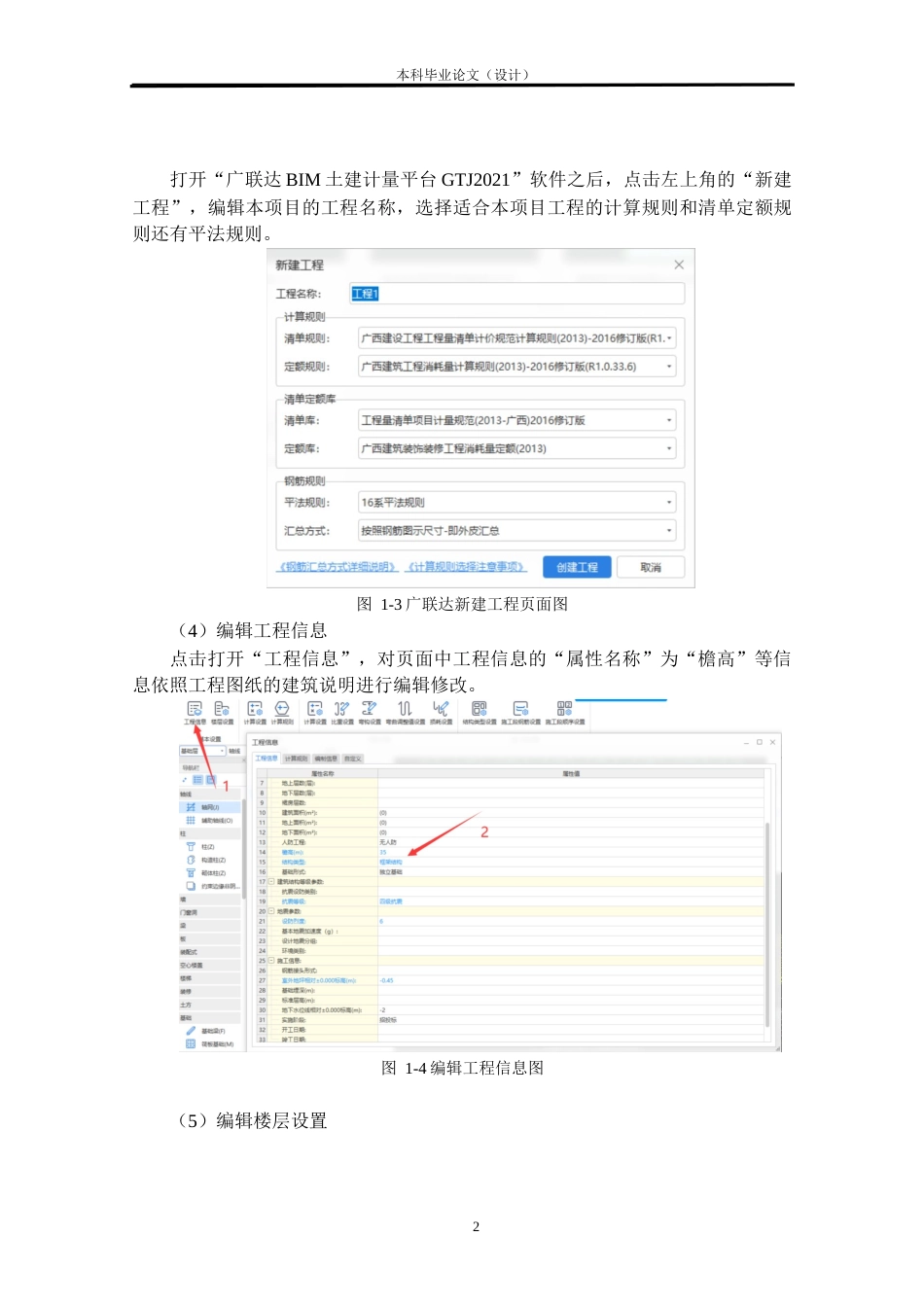Toggle the list view in the navigation bar
Screen dimensions: 924x1307
pyautogui.click(x=195, y=779)
